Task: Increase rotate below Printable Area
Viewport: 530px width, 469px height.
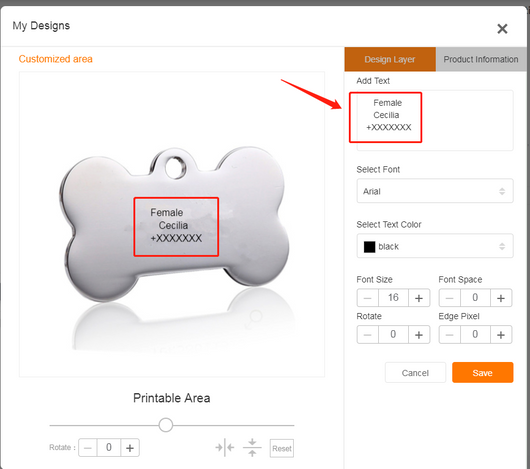Action: [130, 448]
